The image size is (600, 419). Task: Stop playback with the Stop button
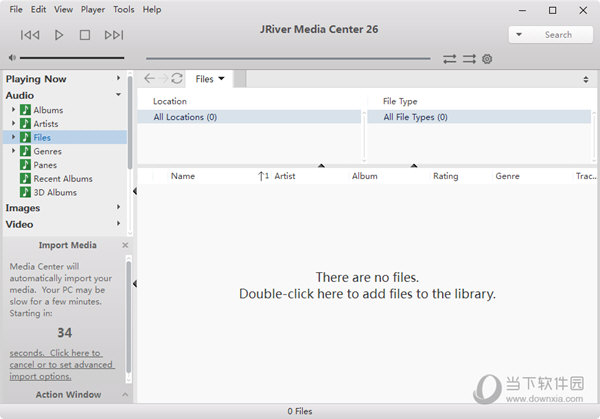85,35
